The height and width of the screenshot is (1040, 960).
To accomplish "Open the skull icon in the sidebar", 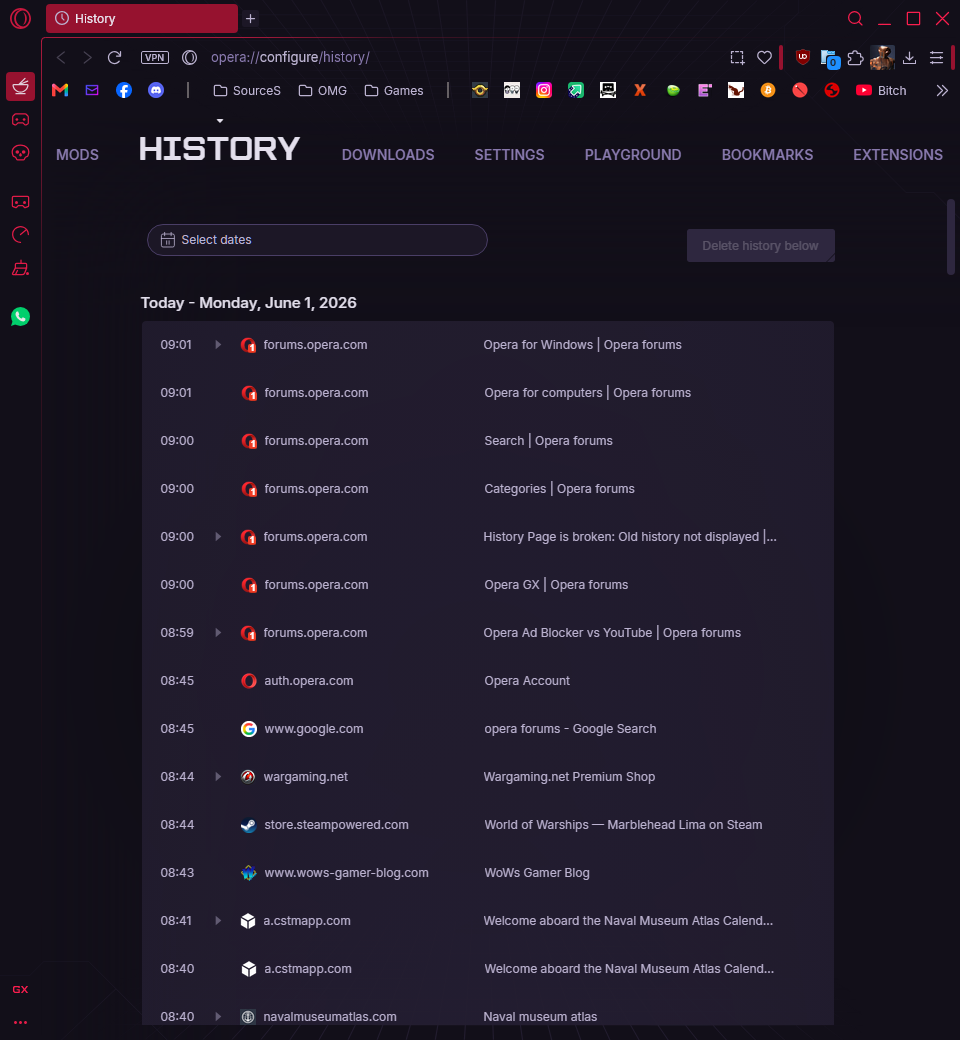I will 21,153.
